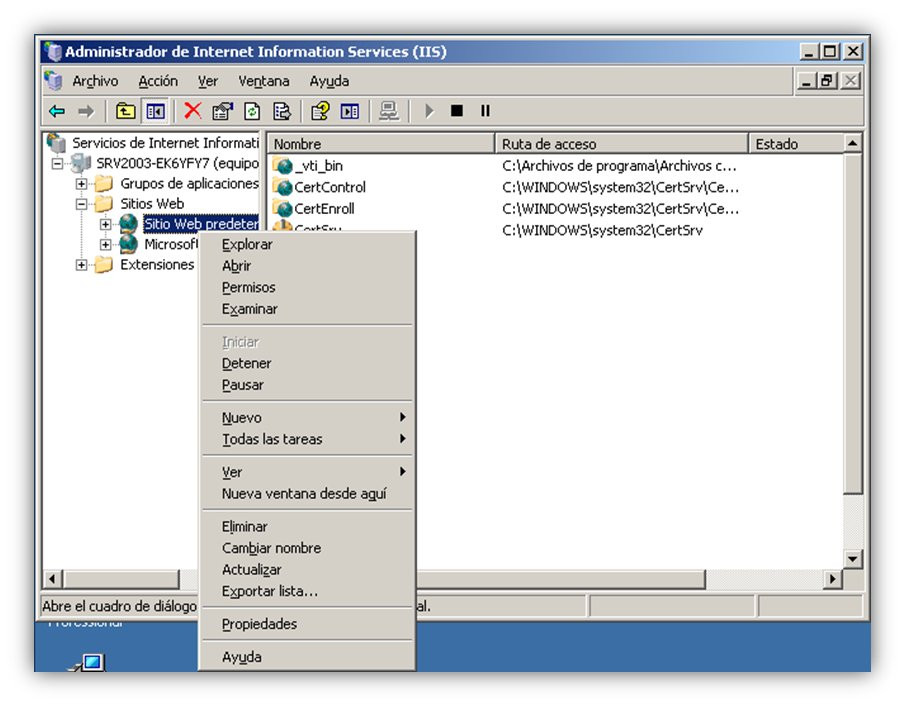Select the Sitios Web tree folder

[152, 204]
